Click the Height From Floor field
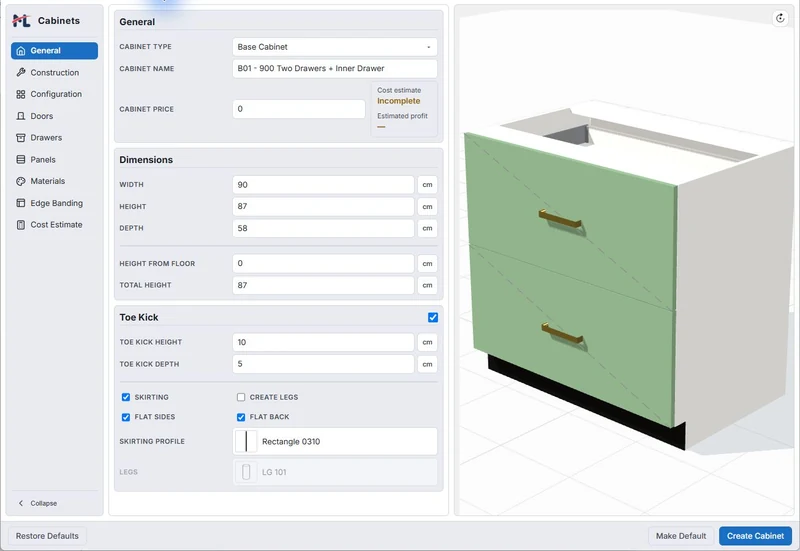Screen dimensions: 800x551 point(323,264)
